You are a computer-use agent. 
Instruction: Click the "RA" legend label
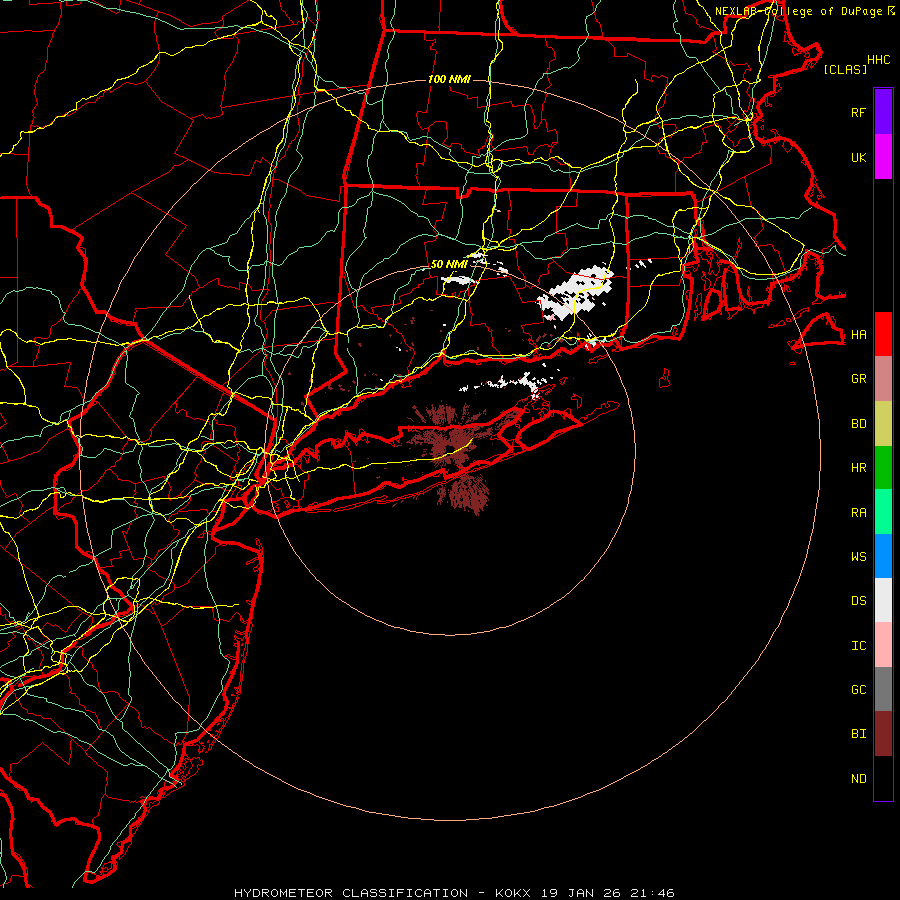(x=858, y=512)
